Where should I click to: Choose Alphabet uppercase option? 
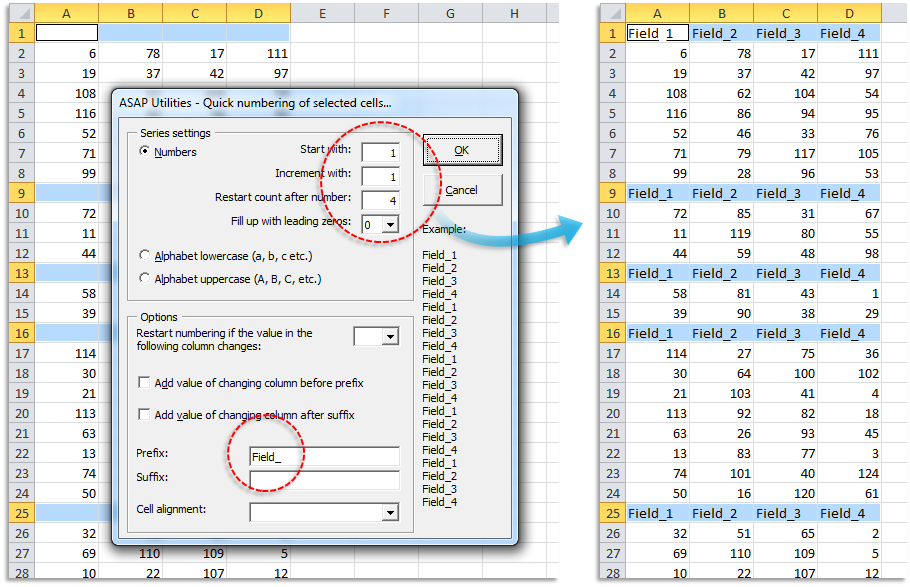coord(145,278)
